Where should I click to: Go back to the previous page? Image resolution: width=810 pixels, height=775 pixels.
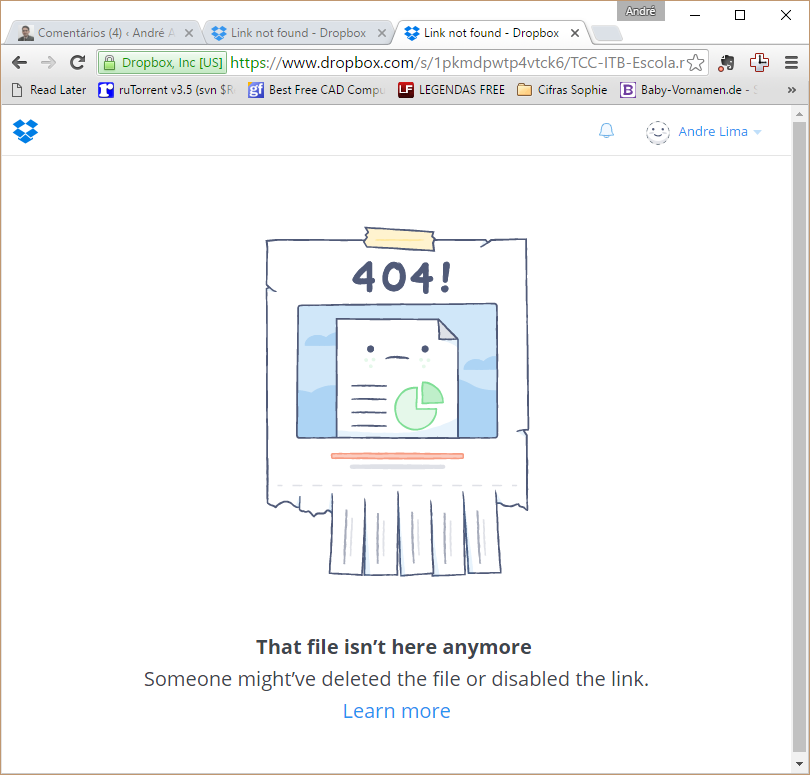19,63
